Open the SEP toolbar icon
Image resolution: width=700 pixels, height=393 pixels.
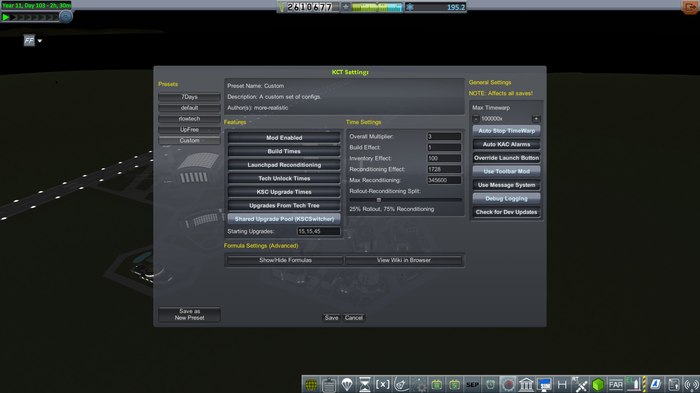coord(472,384)
